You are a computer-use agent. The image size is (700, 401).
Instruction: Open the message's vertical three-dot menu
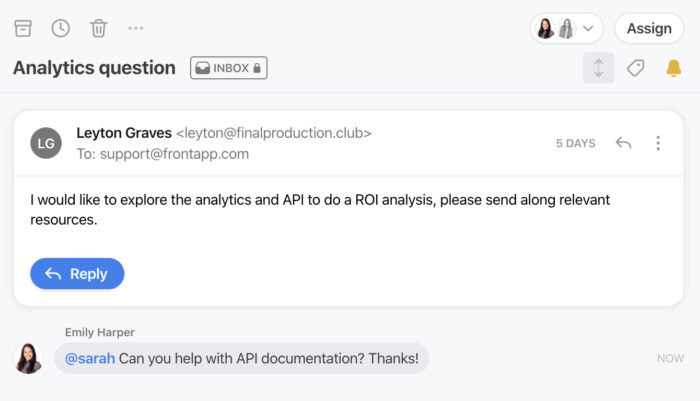(x=658, y=143)
